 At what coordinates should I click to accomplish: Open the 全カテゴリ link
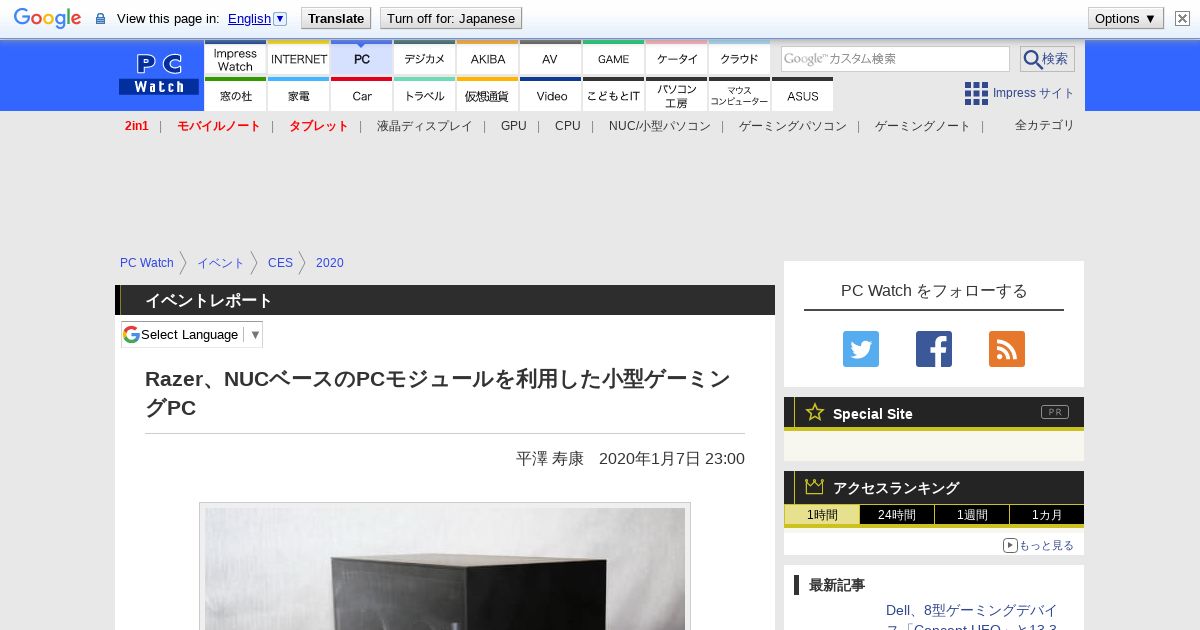pyautogui.click(x=1045, y=125)
